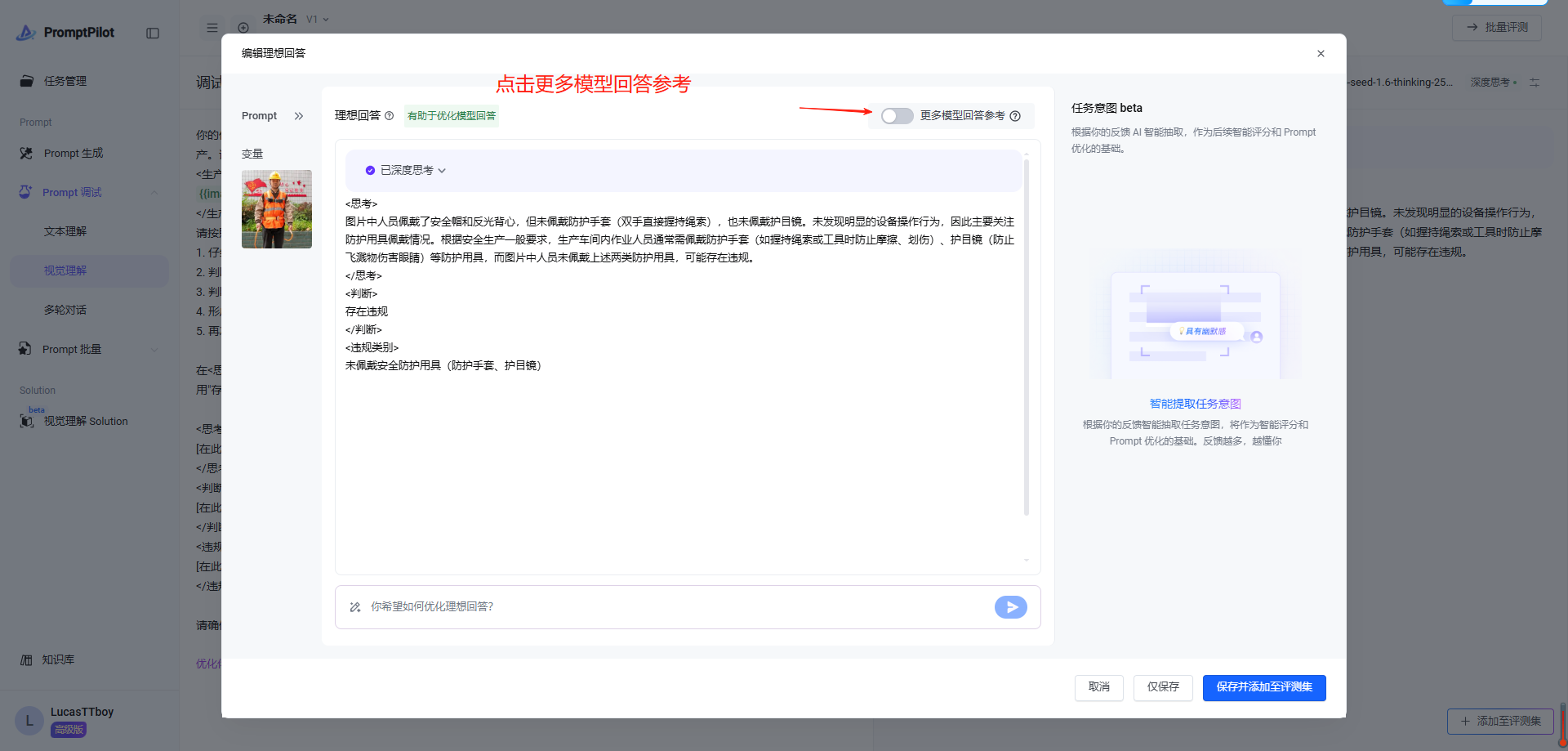The height and width of the screenshot is (751, 1568).
Task: Click the model settings sliders icon
Action: click(x=1535, y=83)
